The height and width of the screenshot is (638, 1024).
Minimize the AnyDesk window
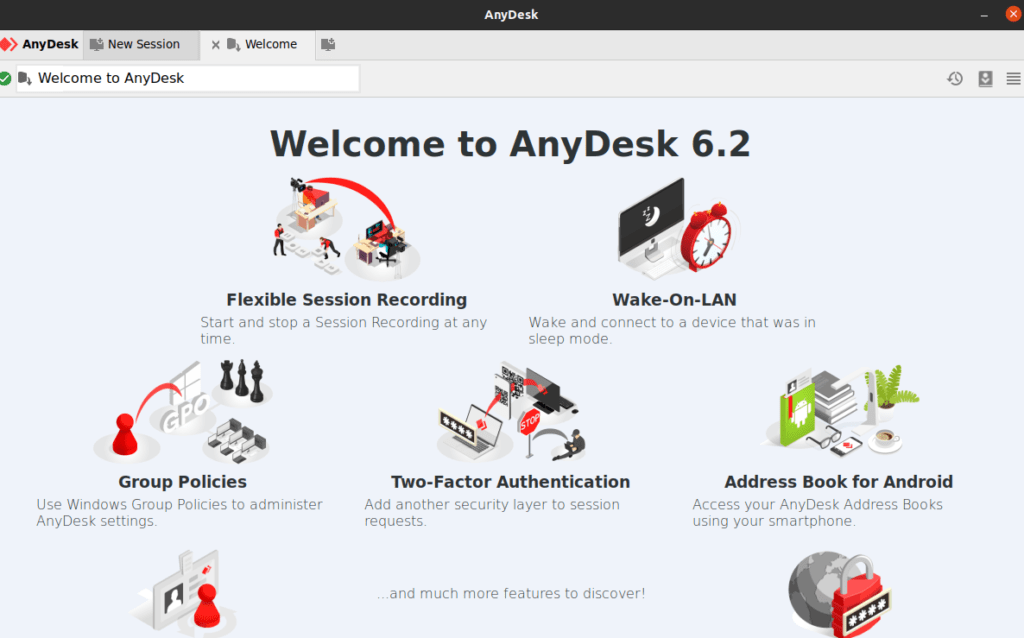pos(984,14)
